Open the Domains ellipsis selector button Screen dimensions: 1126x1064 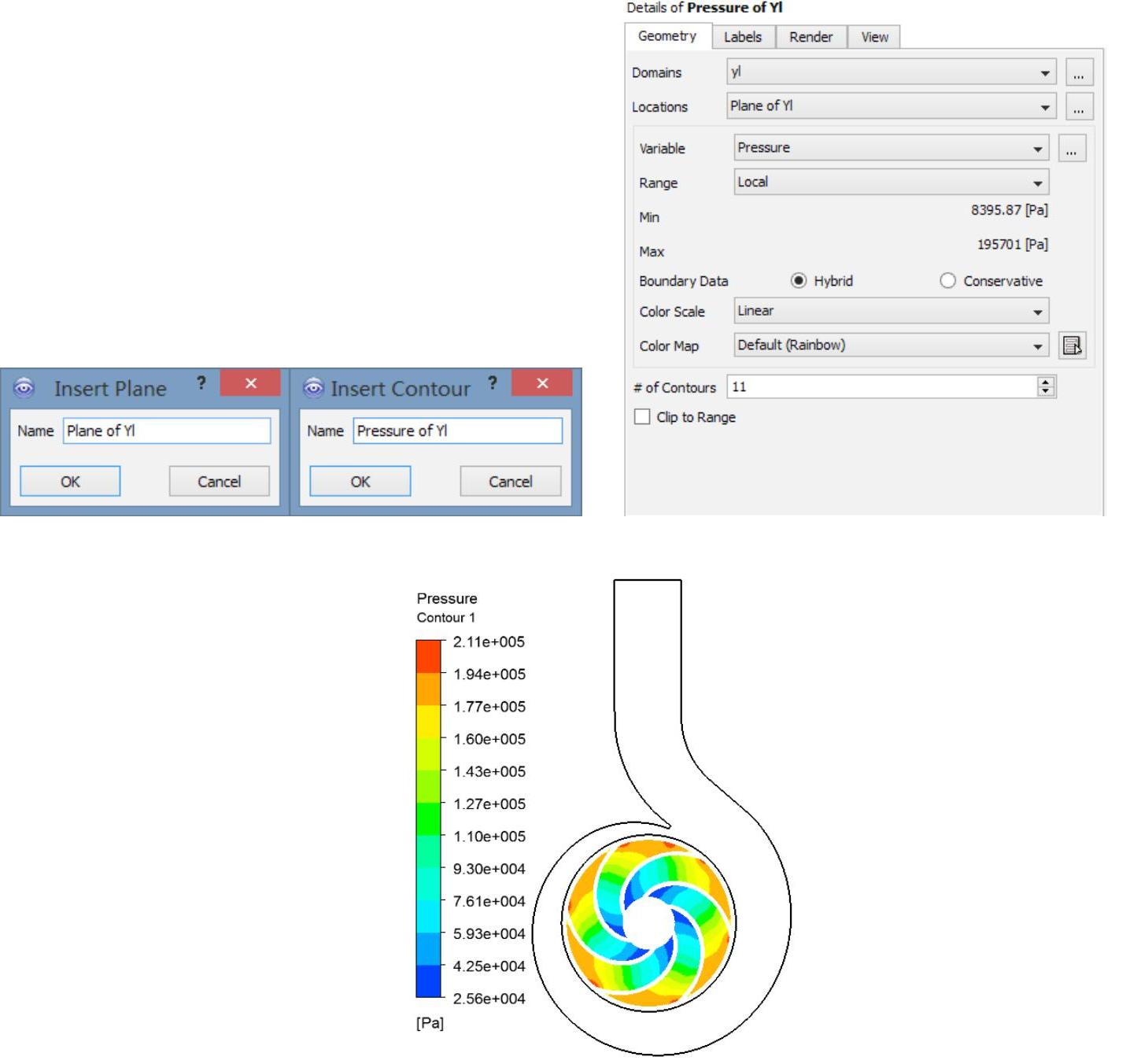(1079, 72)
